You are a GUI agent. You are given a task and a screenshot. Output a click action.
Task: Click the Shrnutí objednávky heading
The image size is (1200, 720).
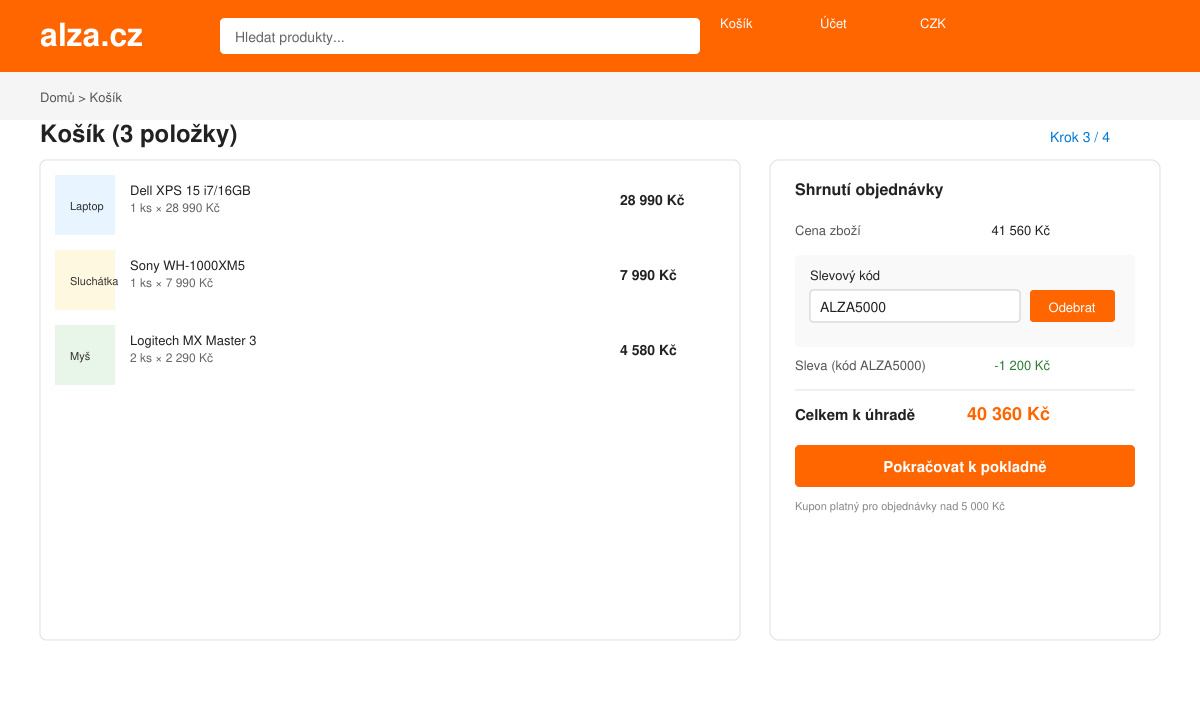click(x=869, y=189)
